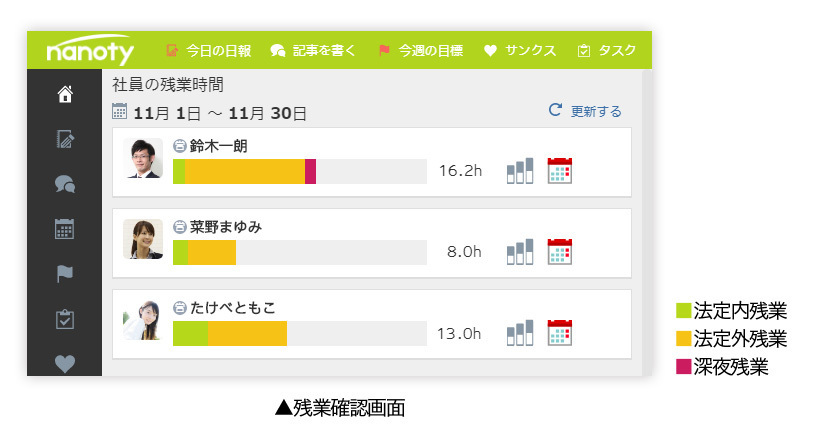
Task: View bar chart for 菜野まゆみ
Action: (x=520, y=252)
